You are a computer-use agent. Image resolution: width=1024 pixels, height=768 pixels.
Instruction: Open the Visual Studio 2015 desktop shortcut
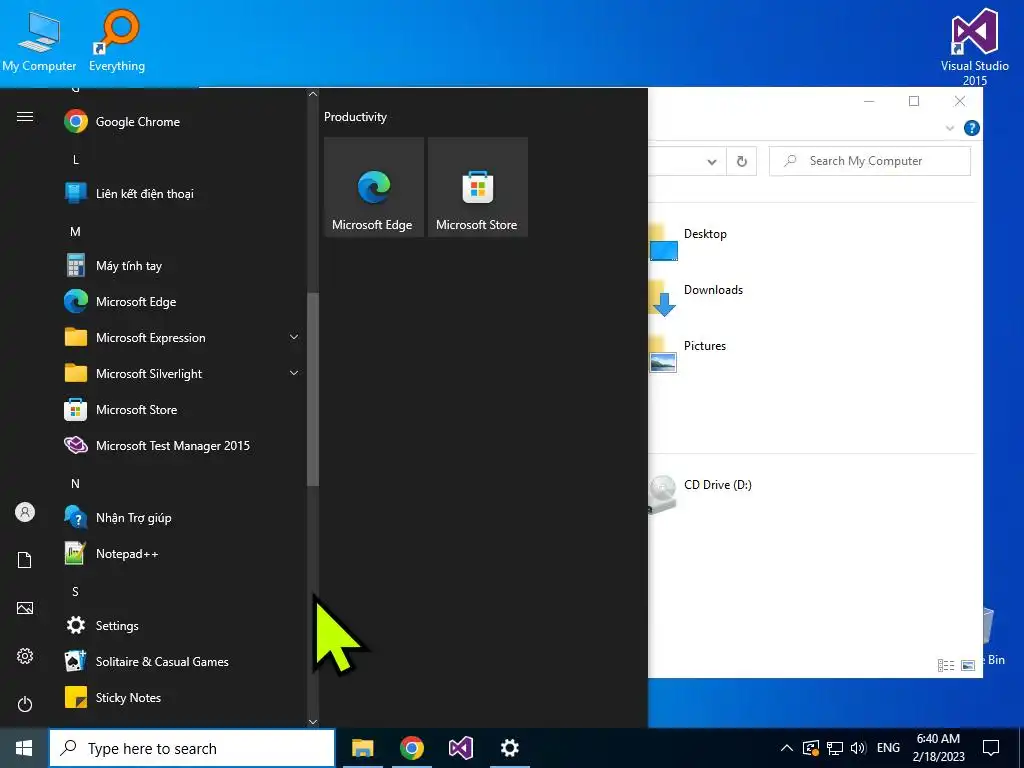tap(974, 48)
